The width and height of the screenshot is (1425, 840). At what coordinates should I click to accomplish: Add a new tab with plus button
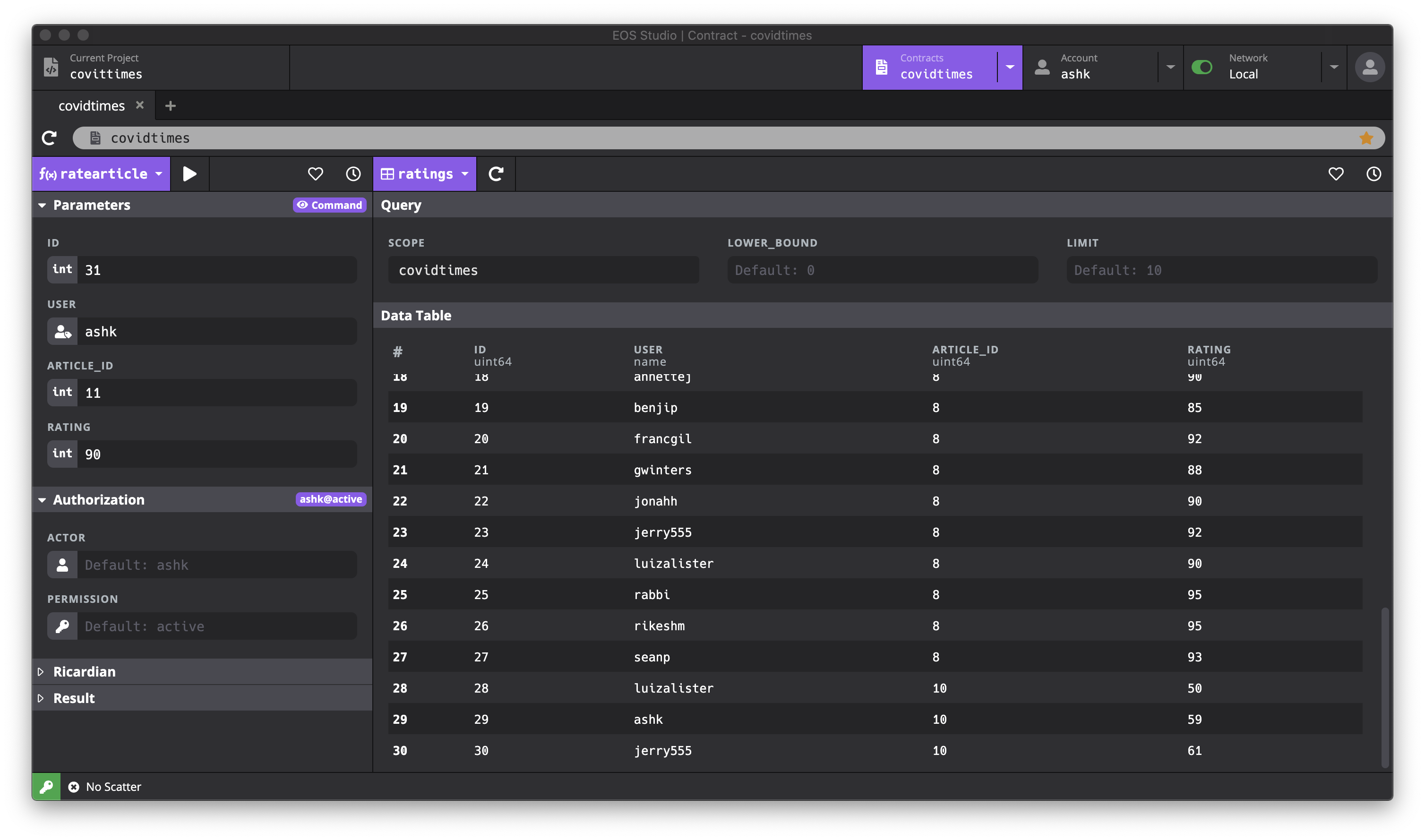tap(171, 106)
